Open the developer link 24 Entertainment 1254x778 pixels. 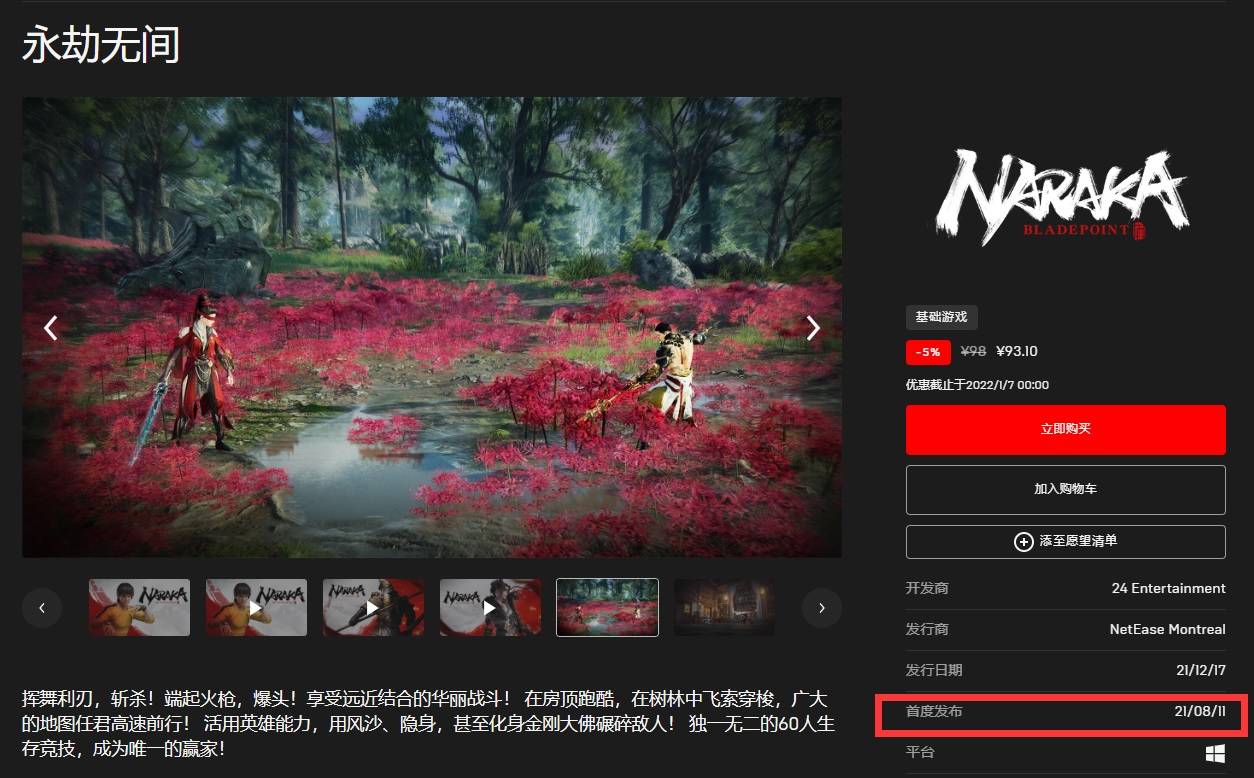1168,588
